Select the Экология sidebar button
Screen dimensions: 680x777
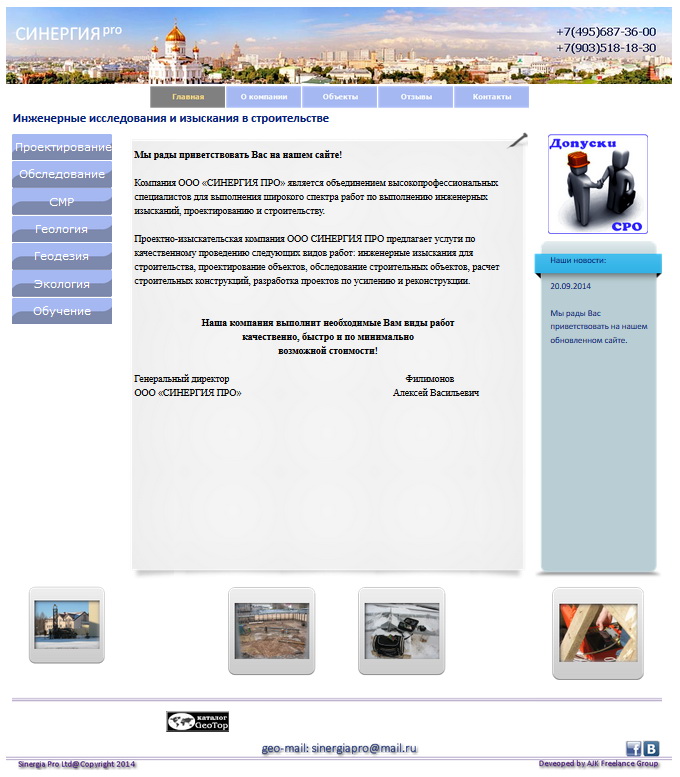(x=62, y=284)
